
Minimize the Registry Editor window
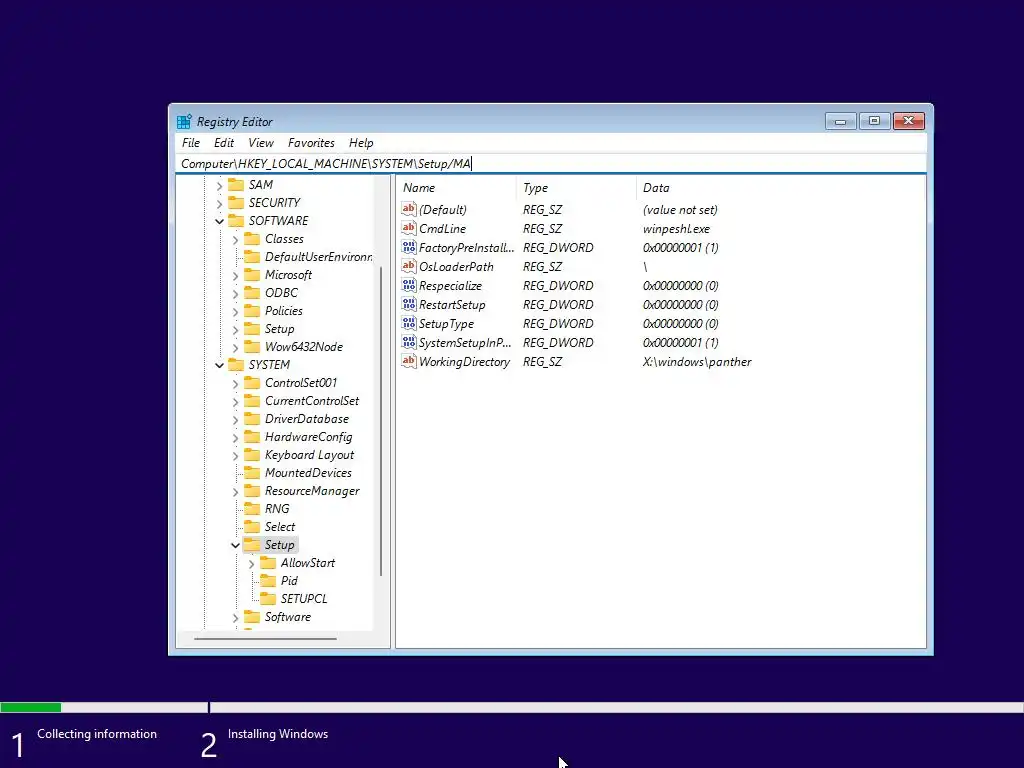(x=840, y=121)
